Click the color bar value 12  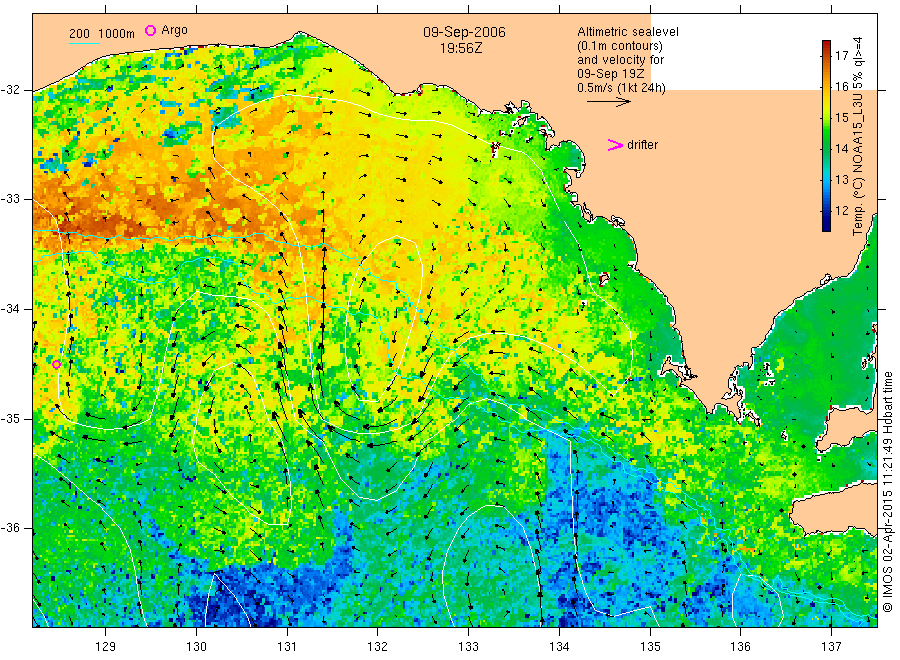coord(841,211)
